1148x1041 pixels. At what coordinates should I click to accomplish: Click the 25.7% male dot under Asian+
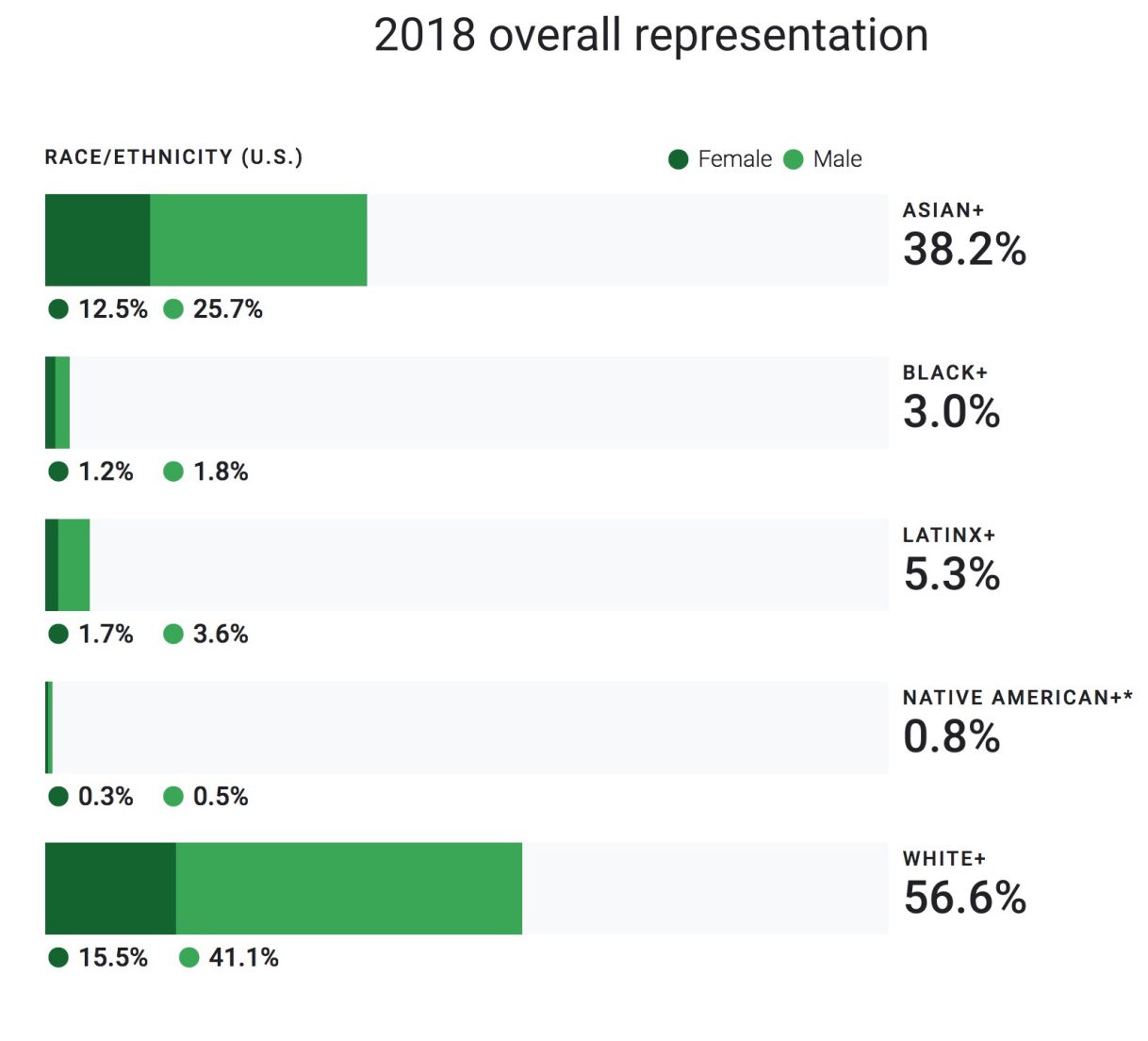pos(173,309)
